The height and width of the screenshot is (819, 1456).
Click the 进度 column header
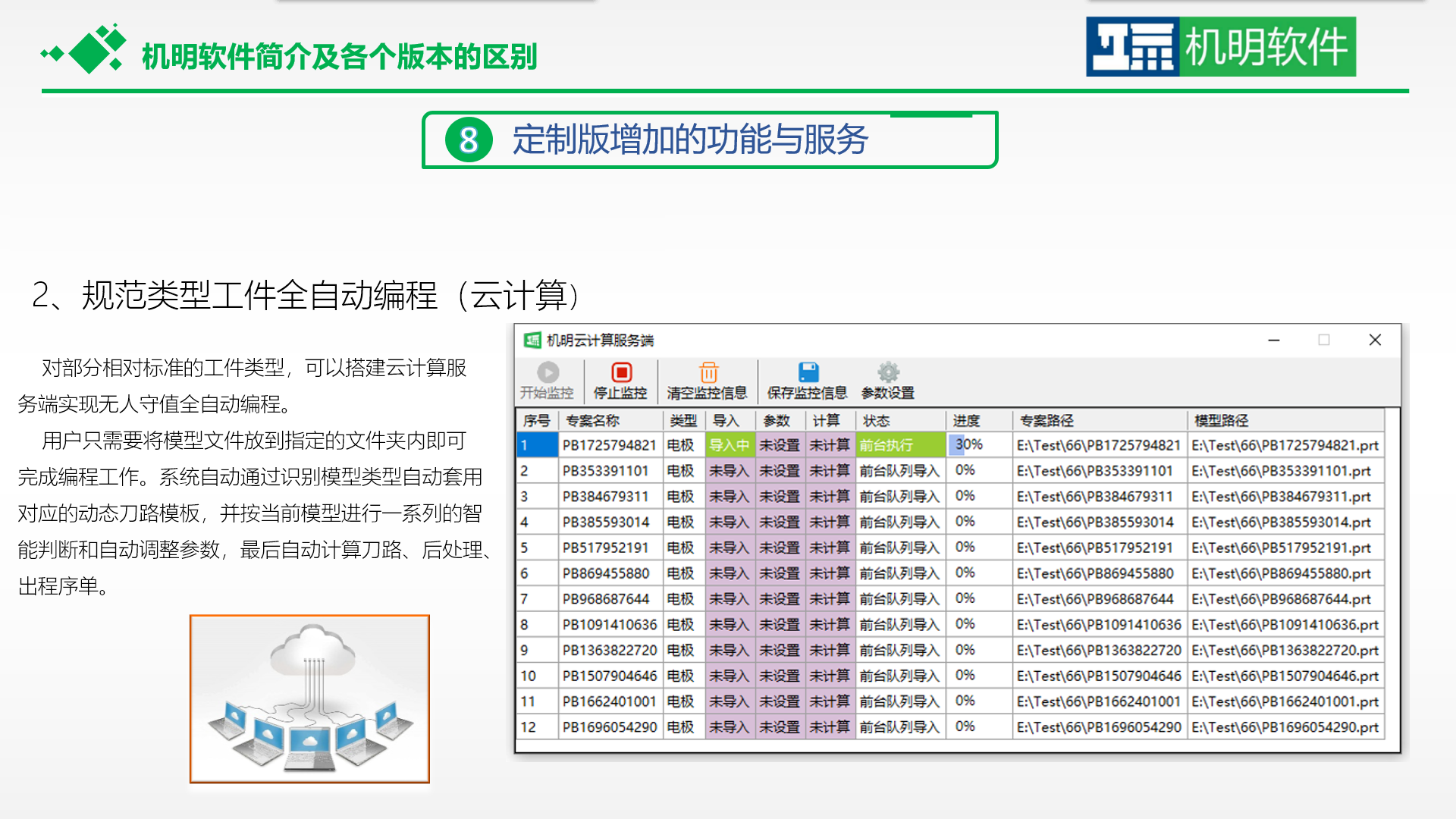click(x=978, y=421)
